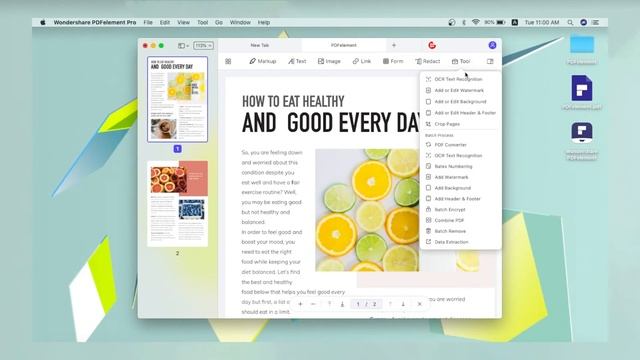Click the Bluetooth status icon
The image size is (640, 360).
click(464, 22)
